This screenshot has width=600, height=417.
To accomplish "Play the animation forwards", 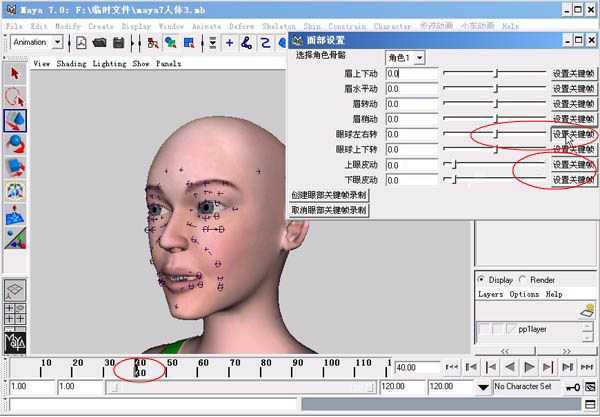I will pyautogui.click(x=529, y=367).
